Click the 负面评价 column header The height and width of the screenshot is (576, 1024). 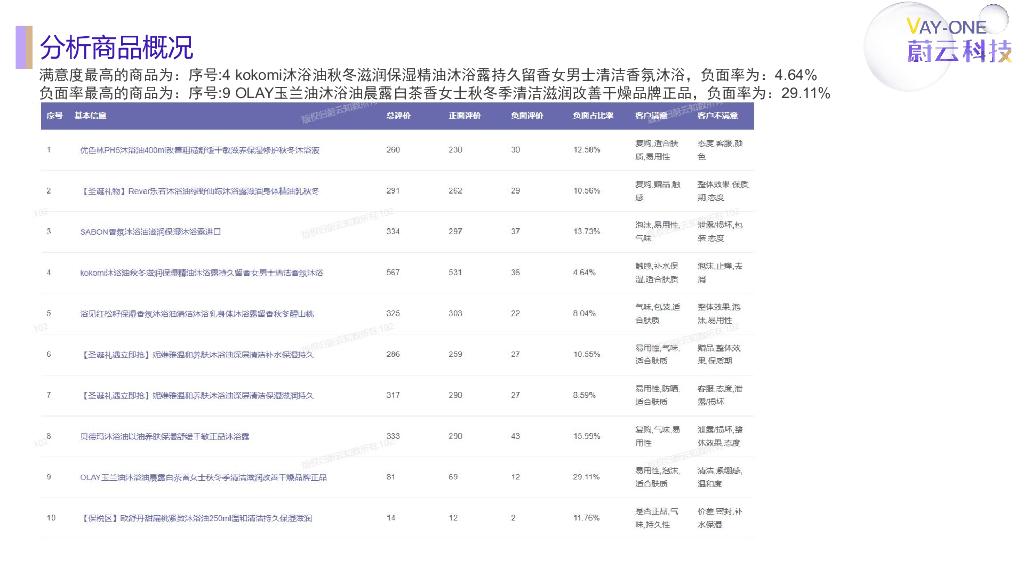pos(527,116)
